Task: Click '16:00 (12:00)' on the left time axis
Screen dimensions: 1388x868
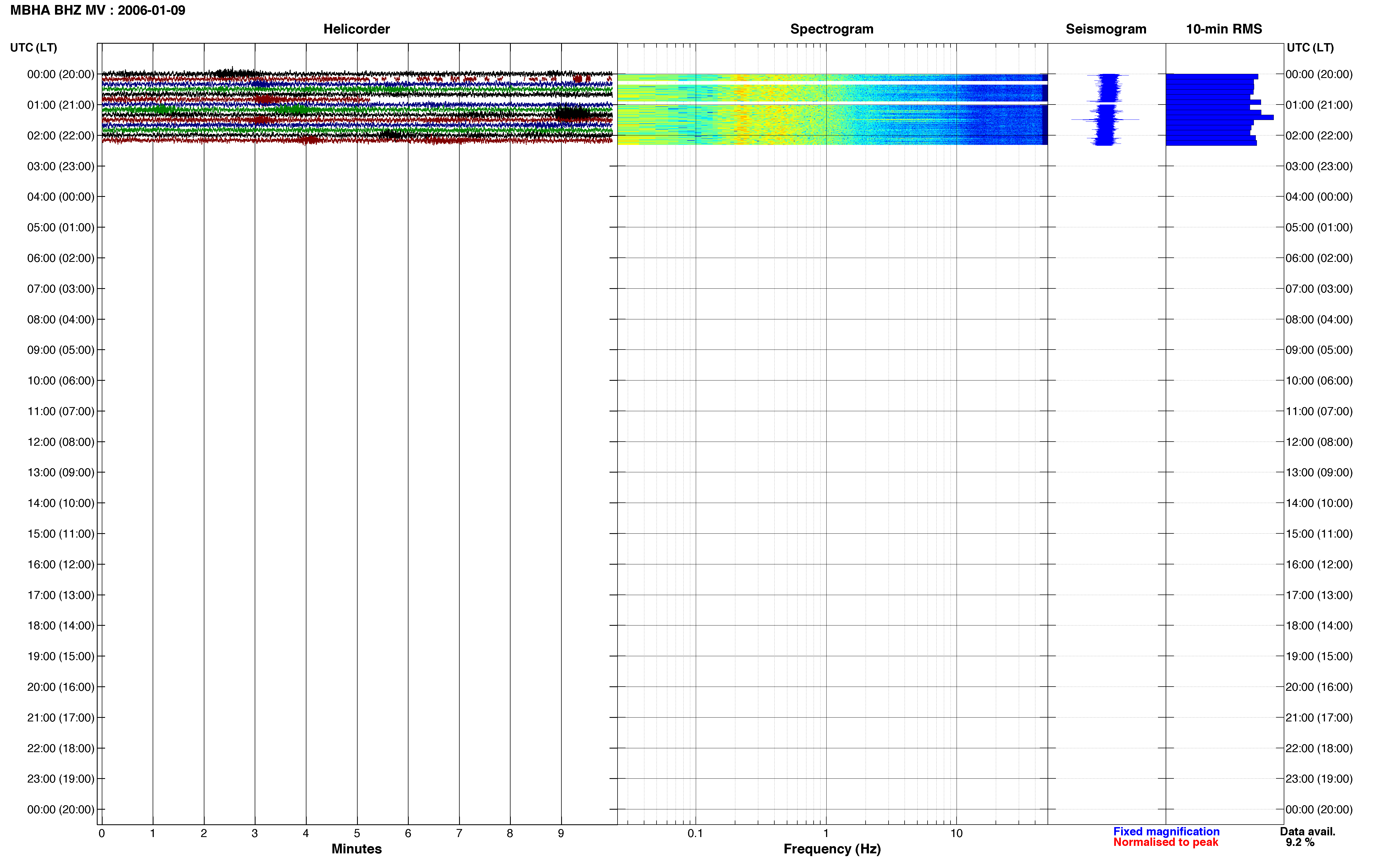Action: click(x=61, y=564)
